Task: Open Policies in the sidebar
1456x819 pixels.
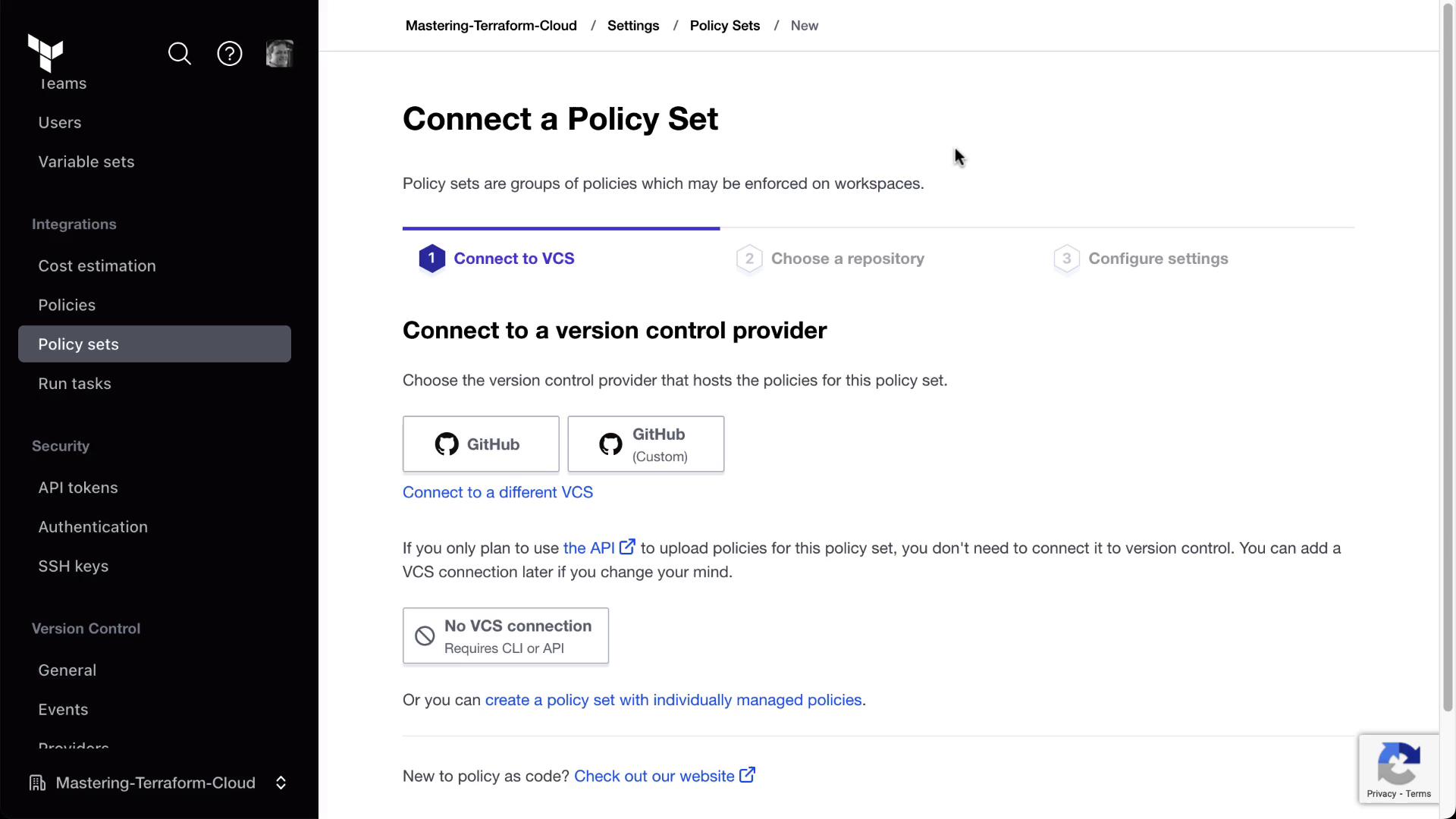Action: tap(67, 305)
